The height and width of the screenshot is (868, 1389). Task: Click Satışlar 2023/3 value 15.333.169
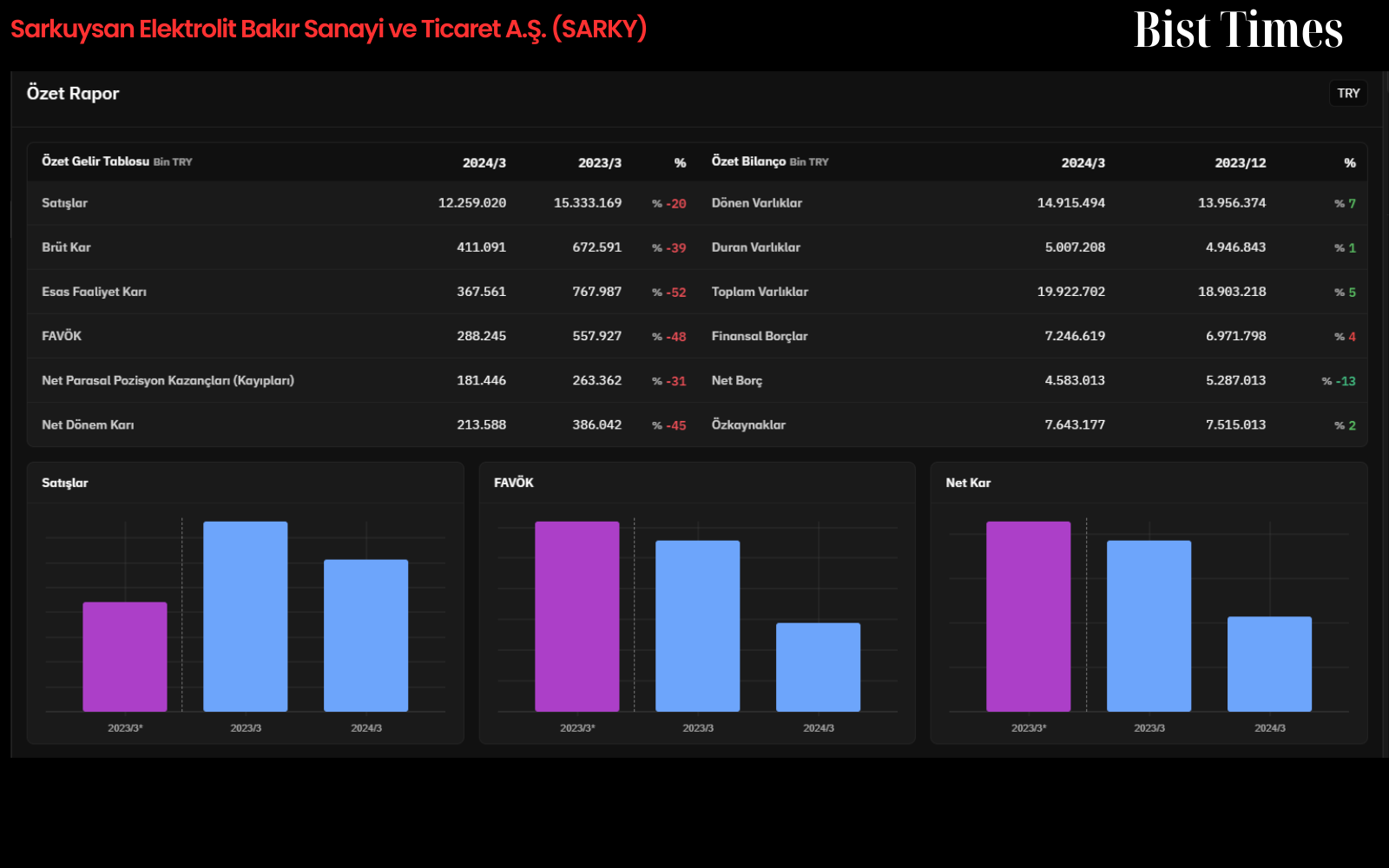pos(588,203)
